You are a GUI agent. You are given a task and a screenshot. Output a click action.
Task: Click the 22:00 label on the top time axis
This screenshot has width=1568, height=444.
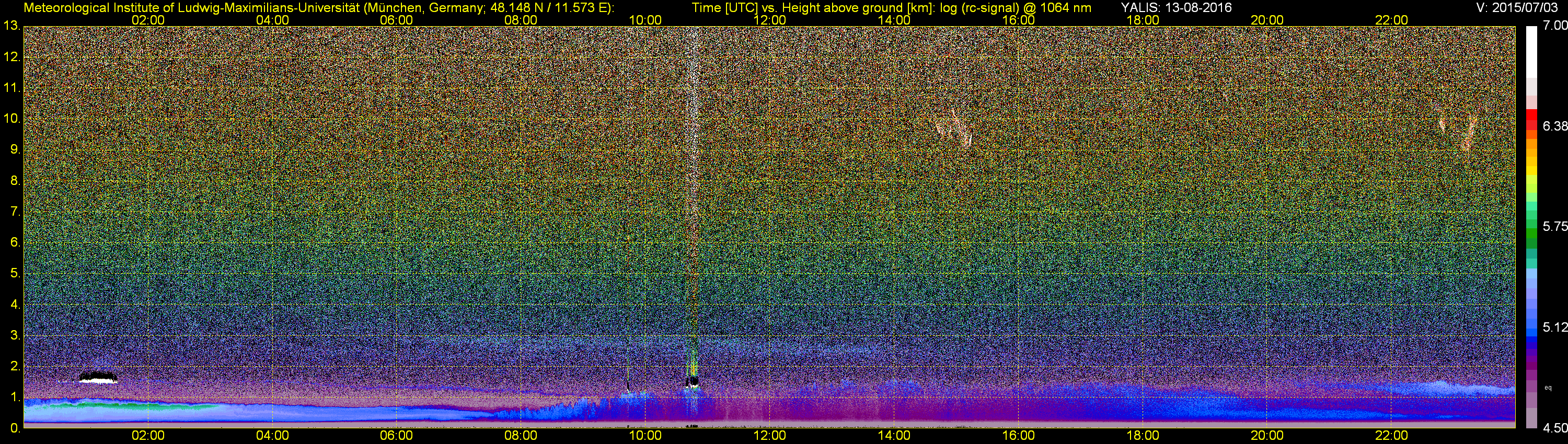tap(1391, 20)
